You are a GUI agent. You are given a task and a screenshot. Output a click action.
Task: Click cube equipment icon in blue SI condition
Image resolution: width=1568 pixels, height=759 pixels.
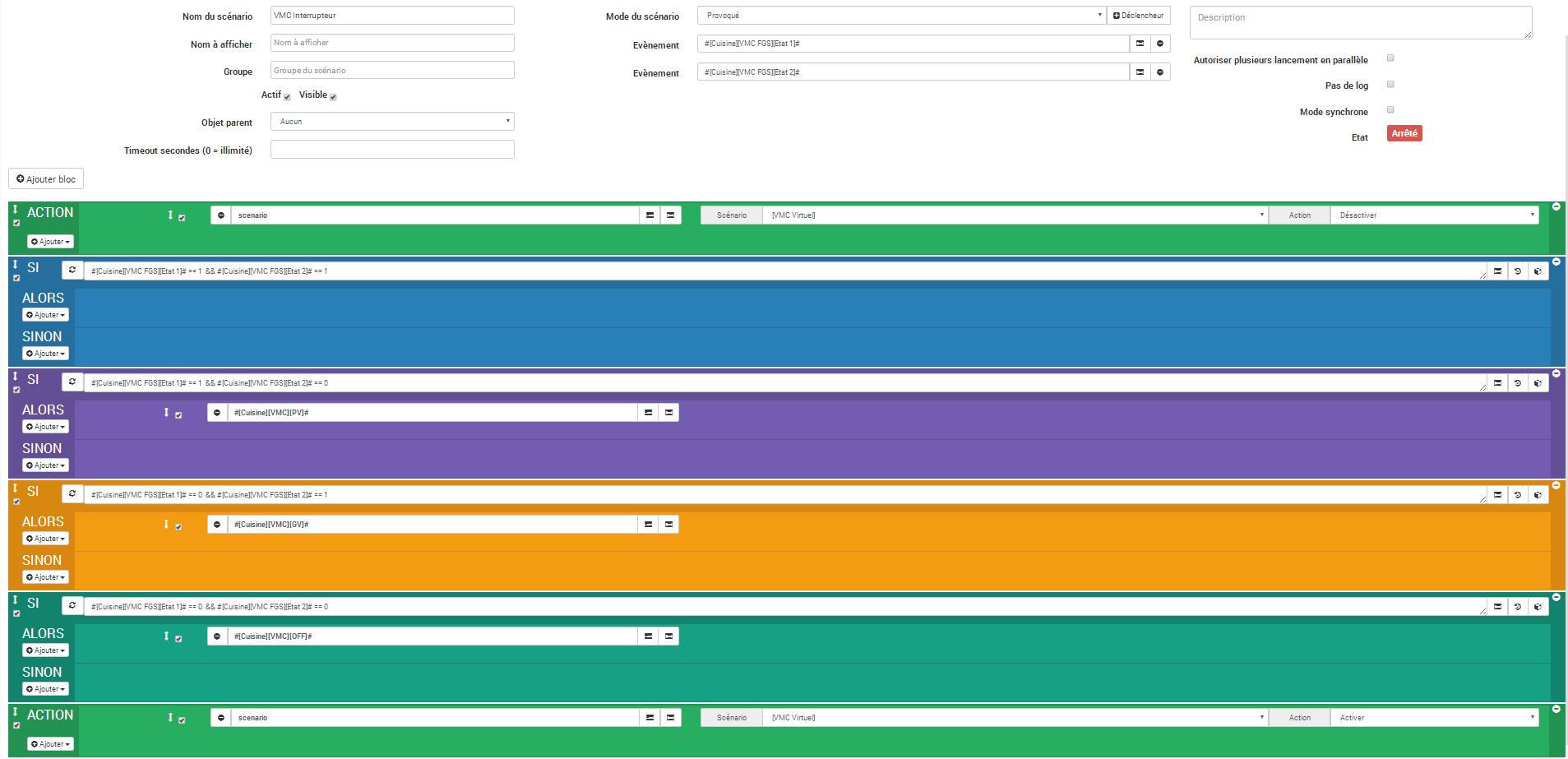pos(1538,271)
